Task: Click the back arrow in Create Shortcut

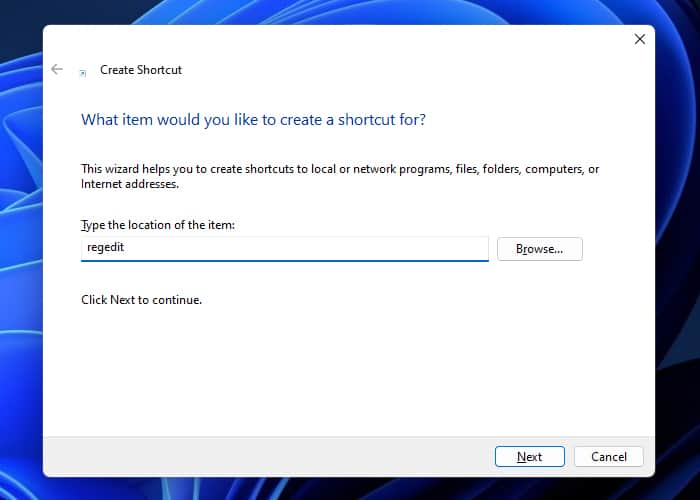Action: point(57,69)
